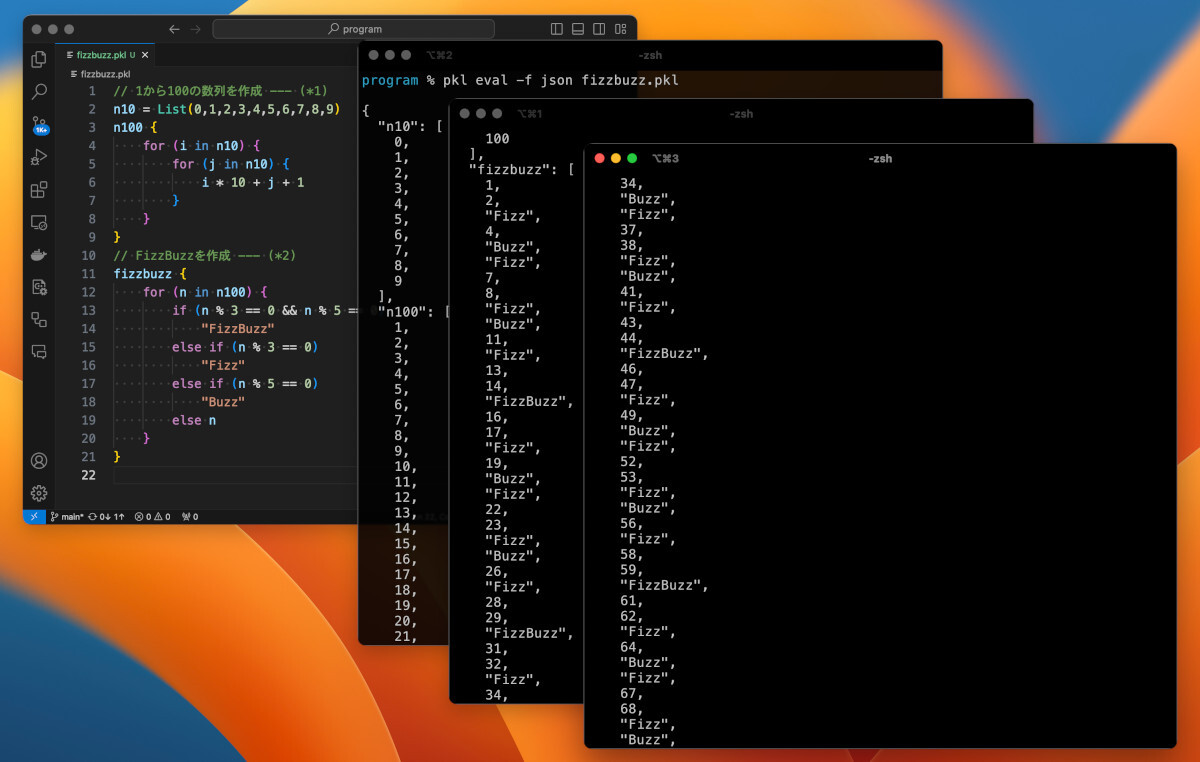Click the 'program' command center search box
Screen dimensions: 1200x762
[353, 29]
